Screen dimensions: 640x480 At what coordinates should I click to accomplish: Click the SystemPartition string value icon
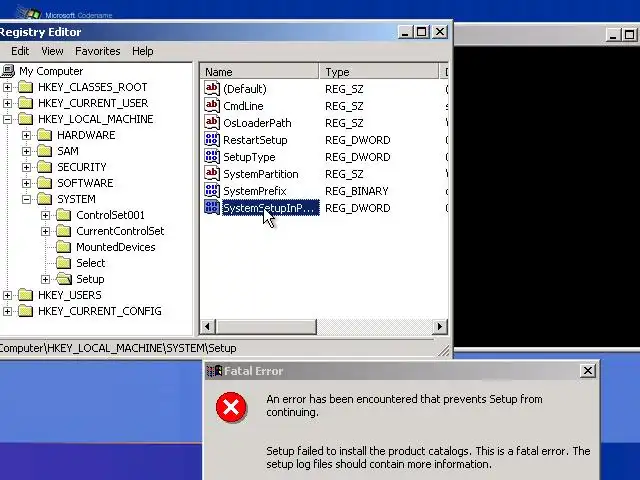pos(212,174)
